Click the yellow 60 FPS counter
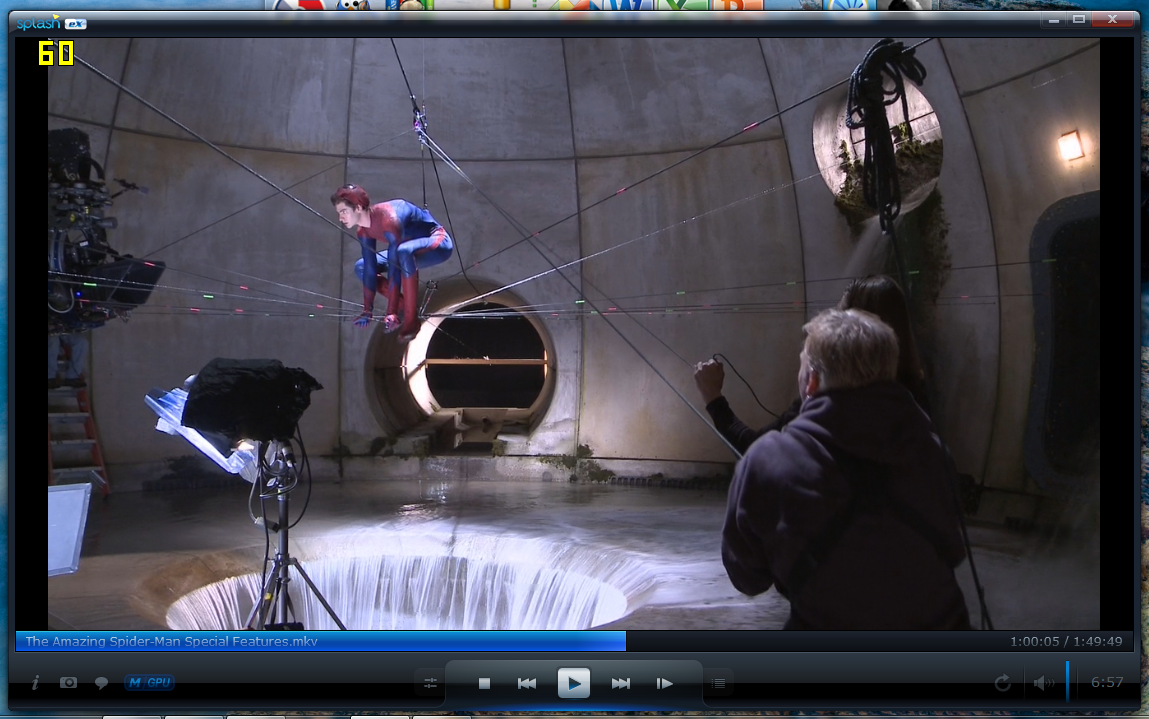Screen dimensions: 1149x719 pos(56,54)
